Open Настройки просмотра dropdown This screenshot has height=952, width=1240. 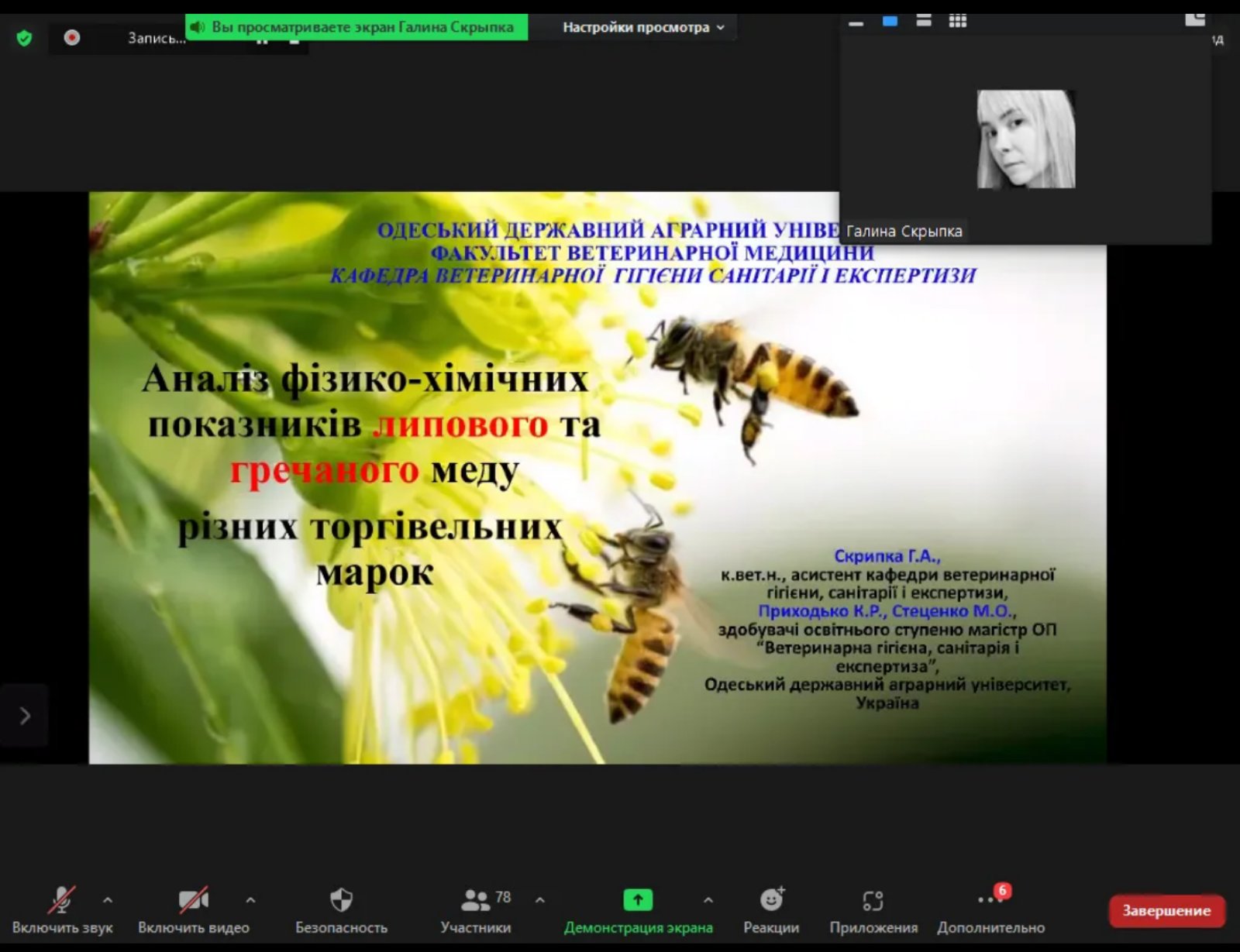pyautogui.click(x=643, y=27)
